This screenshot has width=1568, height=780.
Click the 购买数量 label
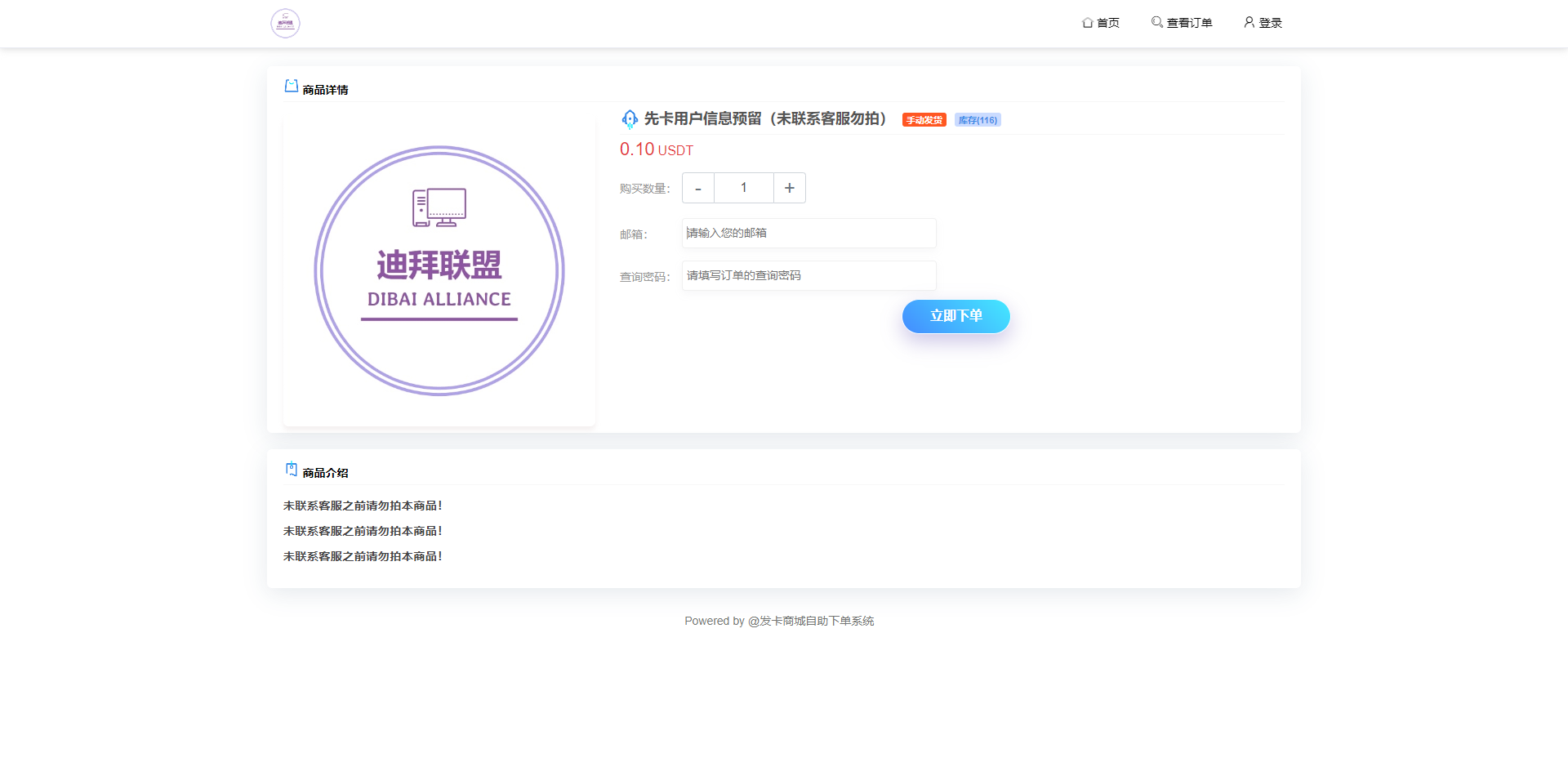coord(644,189)
